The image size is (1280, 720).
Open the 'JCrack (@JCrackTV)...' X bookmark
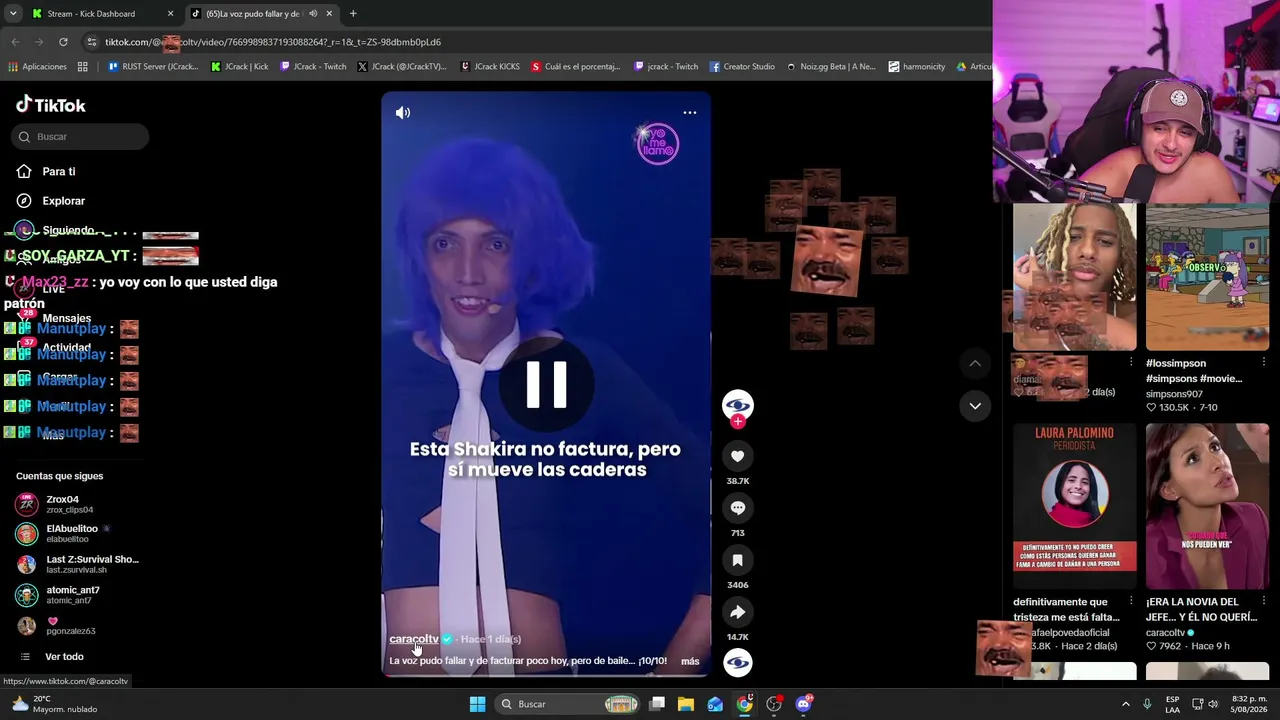pos(401,67)
